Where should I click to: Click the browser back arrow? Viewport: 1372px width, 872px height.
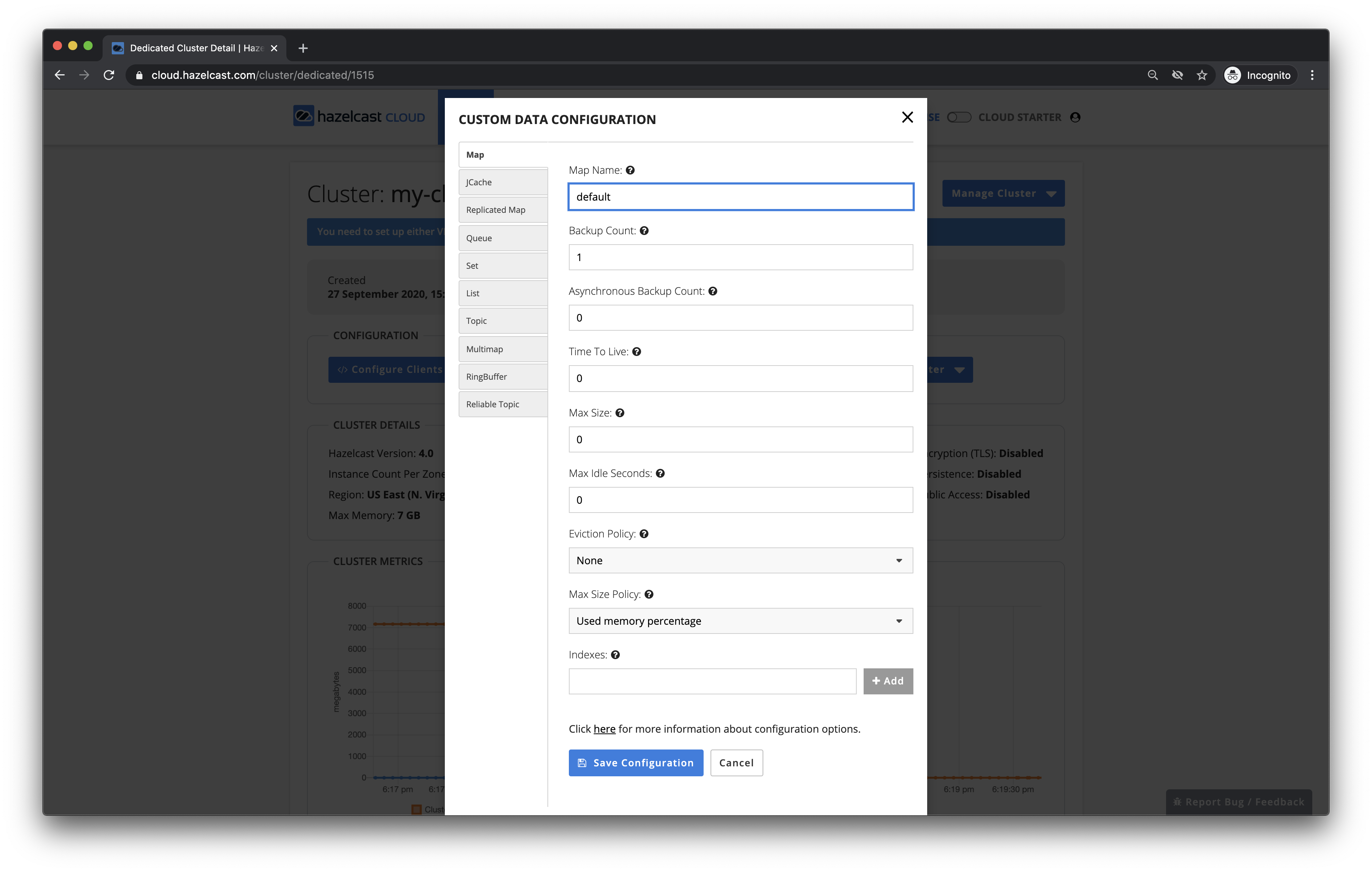point(59,75)
